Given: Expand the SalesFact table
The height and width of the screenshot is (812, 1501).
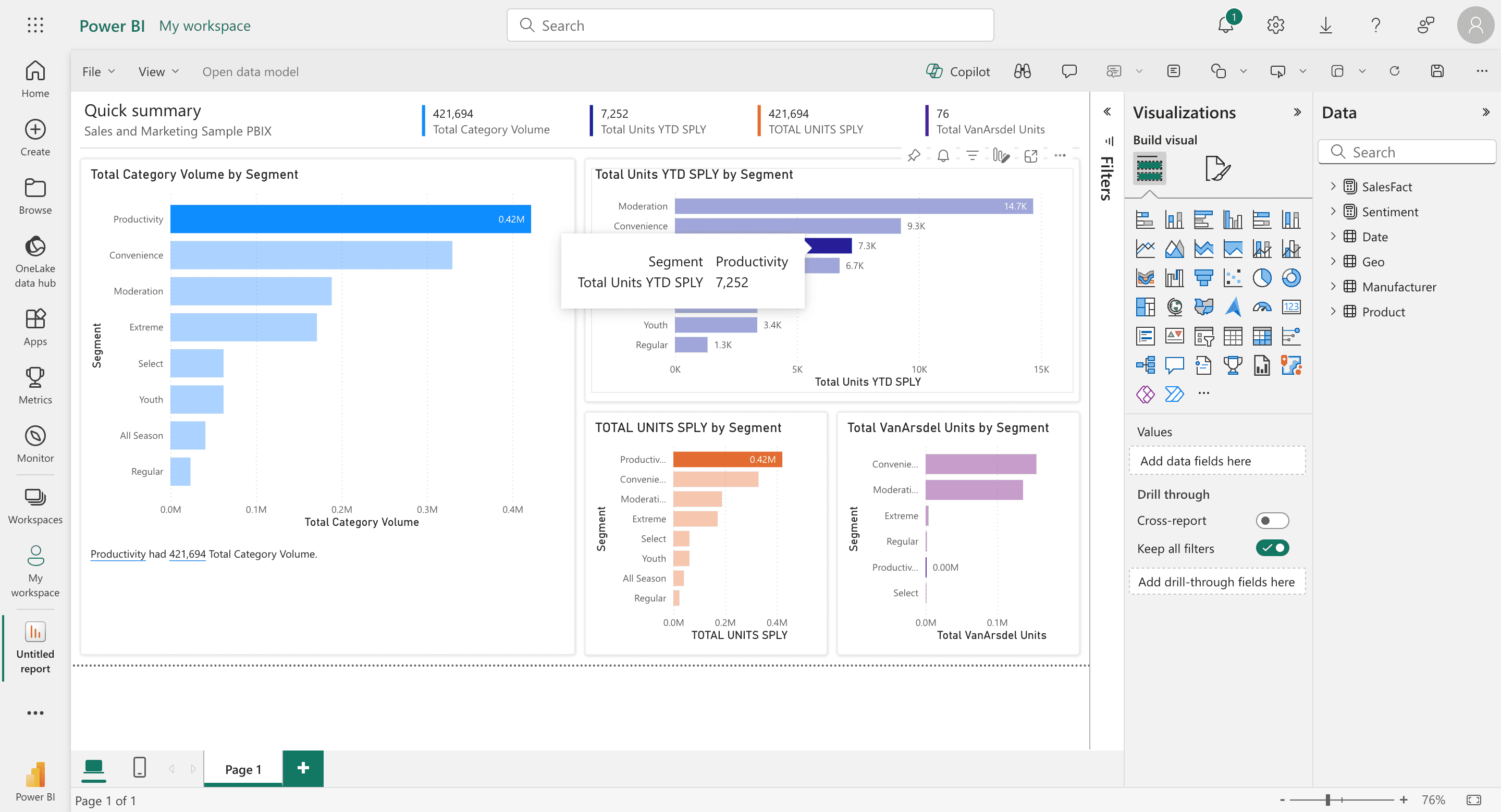Looking at the screenshot, I should [1332, 187].
